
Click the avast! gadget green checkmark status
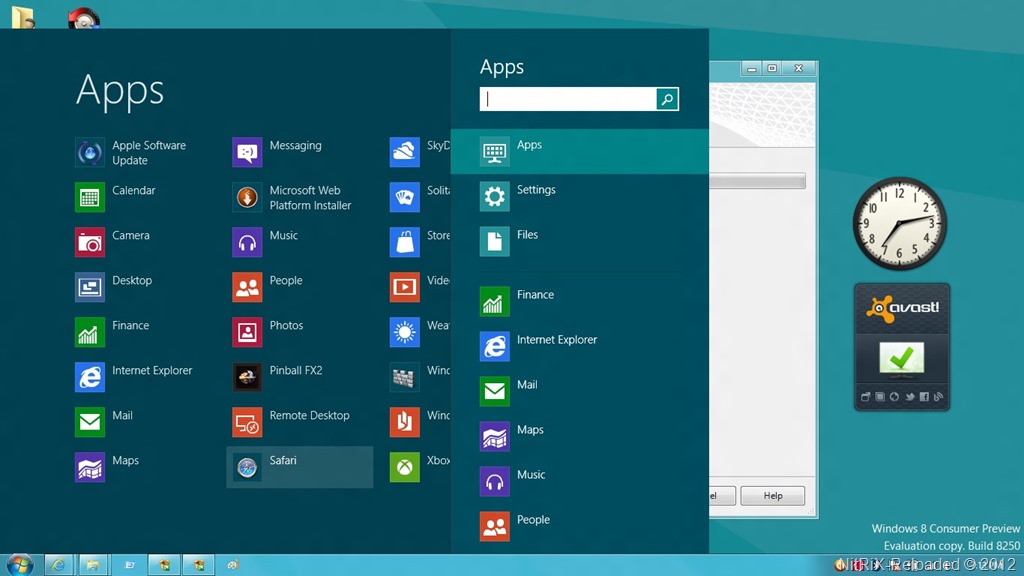point(901,357)
